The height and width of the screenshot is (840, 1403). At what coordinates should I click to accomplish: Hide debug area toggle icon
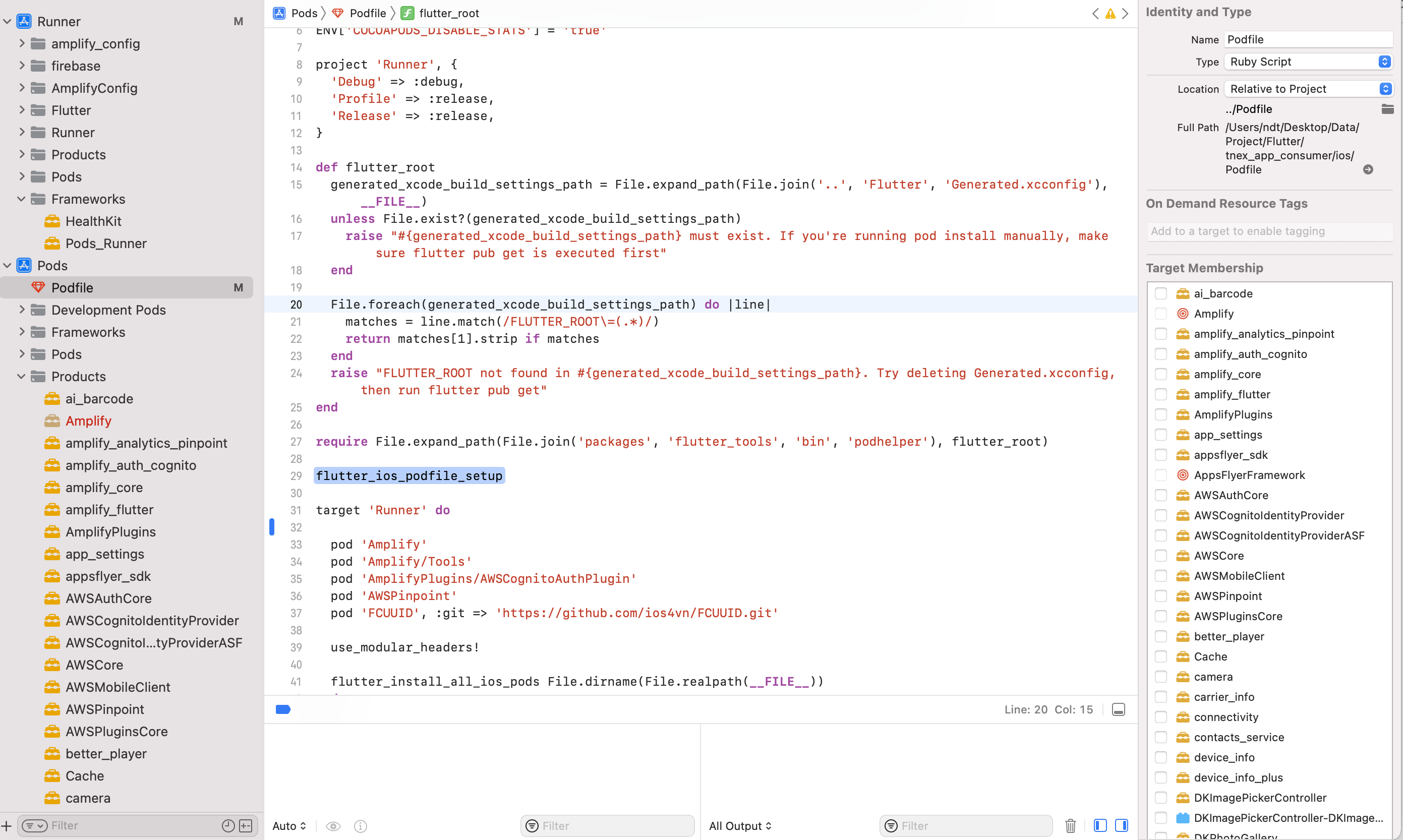coord(1118,709)
